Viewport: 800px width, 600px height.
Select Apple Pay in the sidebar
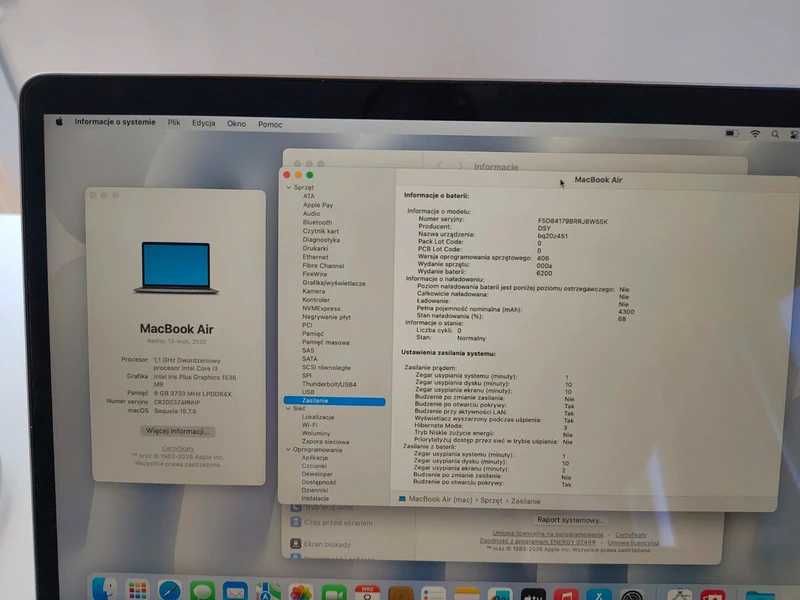(318, 205)
